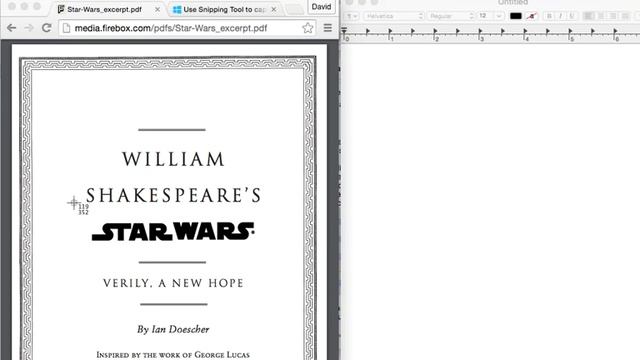Click the Untitled TextEdit window title
This screenshot has width=640, height=360.
point(513,2)
